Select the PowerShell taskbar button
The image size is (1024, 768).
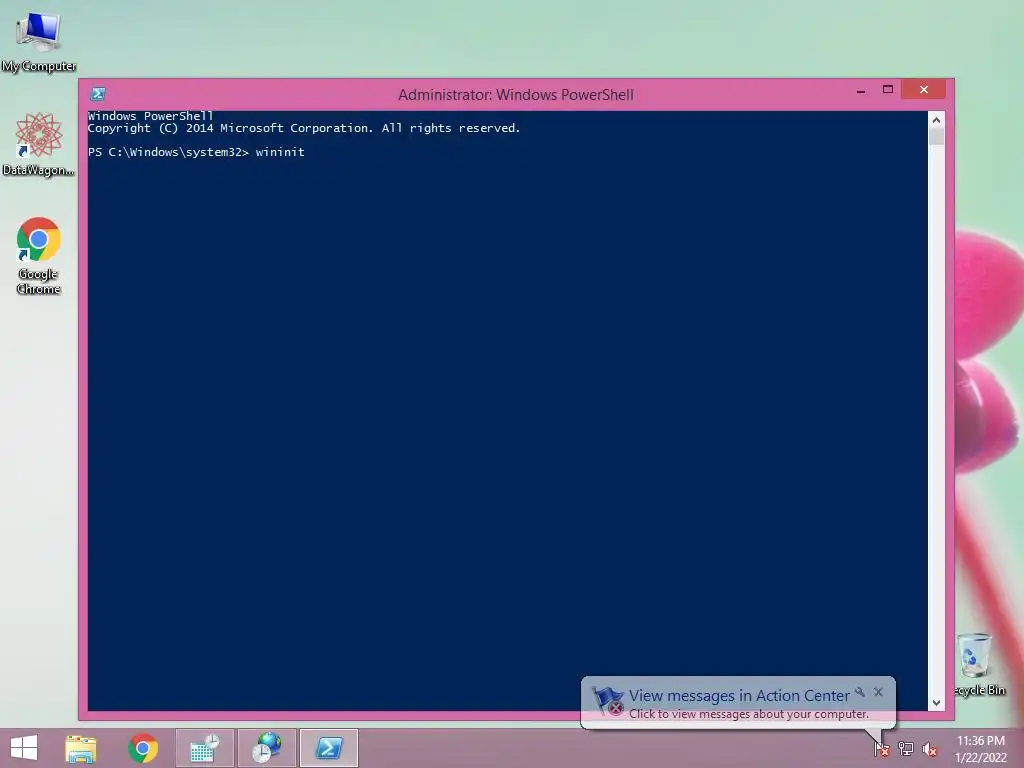click(x=328, y=748)
